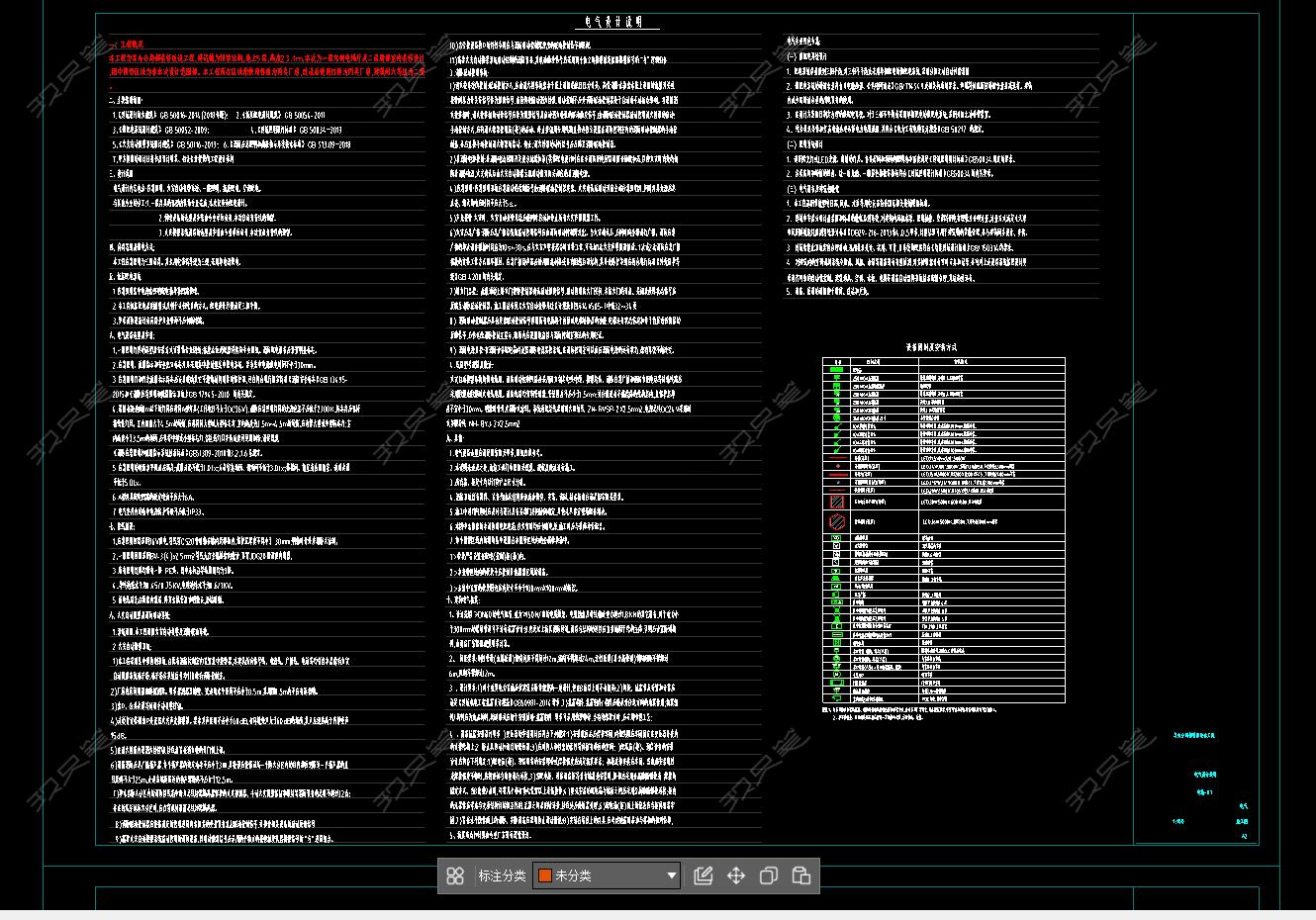Click the solid green rectangle in legend's first row
This screenshot has height=920, width=1316.
click(837, 370)
